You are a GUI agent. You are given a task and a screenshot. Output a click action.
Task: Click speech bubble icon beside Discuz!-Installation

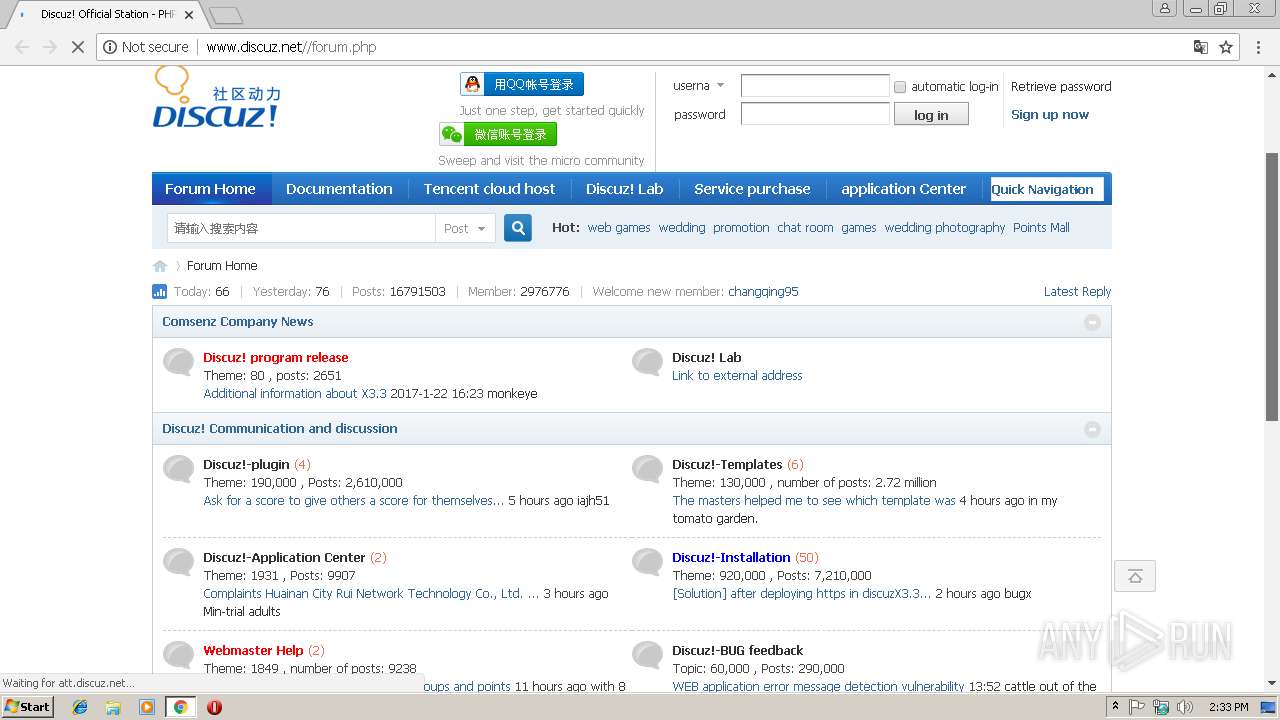(x=647, y=561)
